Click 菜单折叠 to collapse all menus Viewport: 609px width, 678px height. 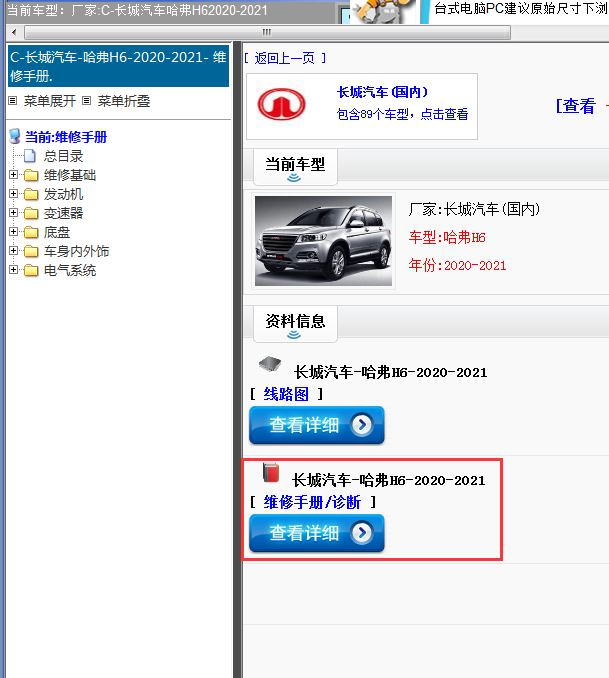[x=124, y=101]
